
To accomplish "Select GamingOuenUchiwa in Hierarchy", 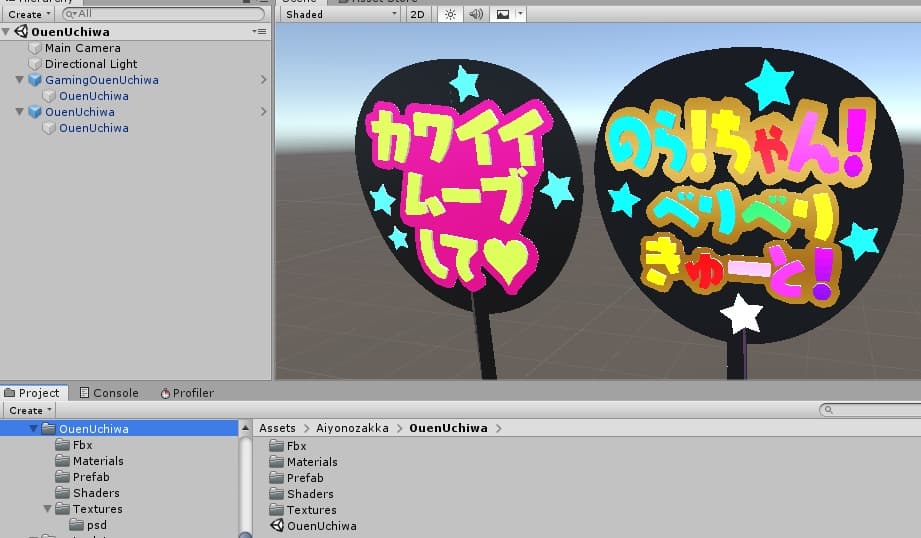I will (x=102, y=80).
